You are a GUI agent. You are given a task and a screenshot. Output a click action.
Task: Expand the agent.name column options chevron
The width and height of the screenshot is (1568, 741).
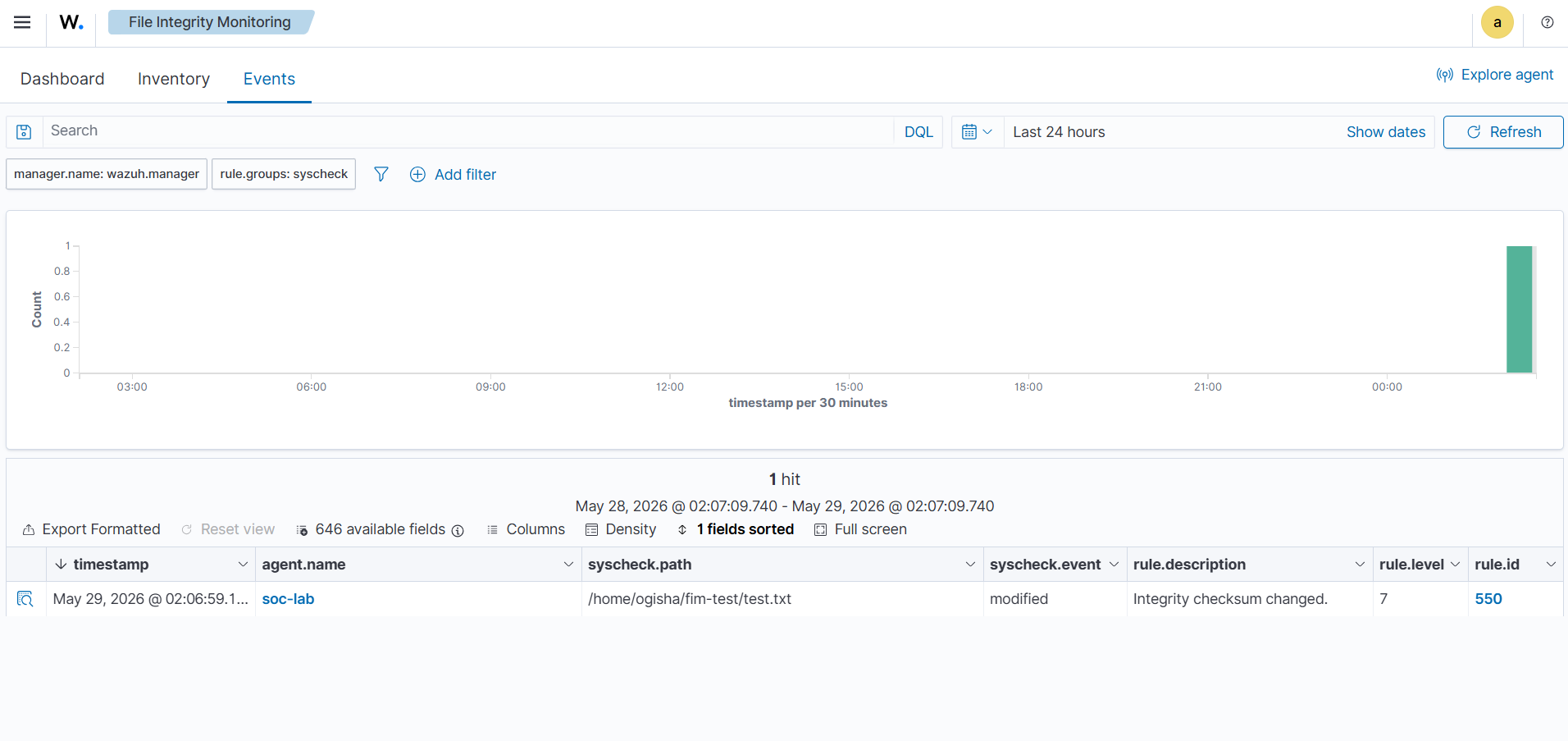click(568, 565)
